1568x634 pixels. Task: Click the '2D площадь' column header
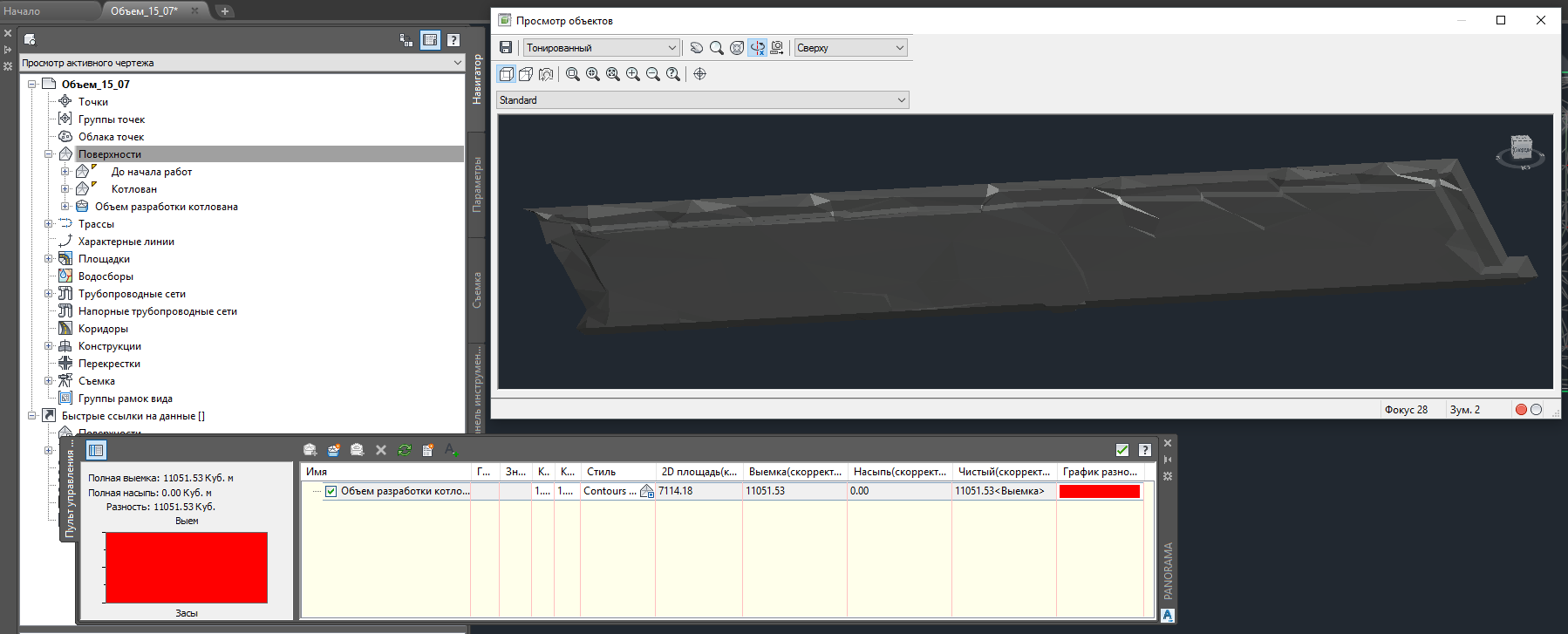699,472
